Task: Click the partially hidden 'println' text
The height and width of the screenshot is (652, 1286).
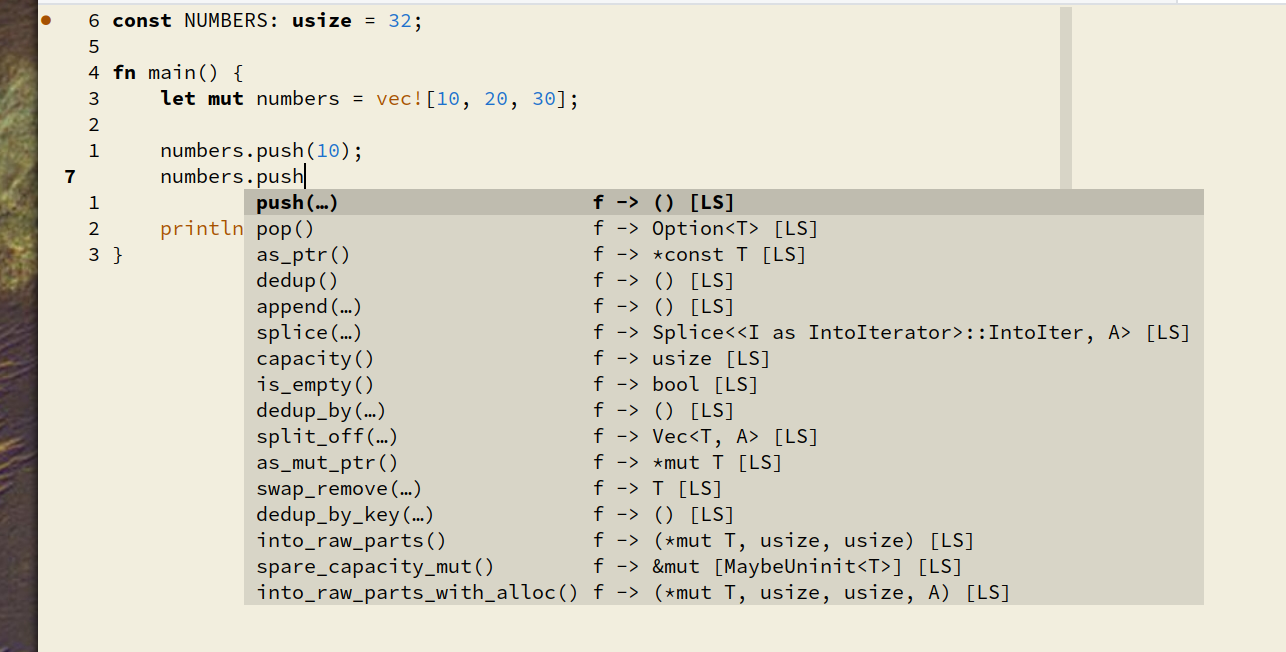Action: point(202,229)
